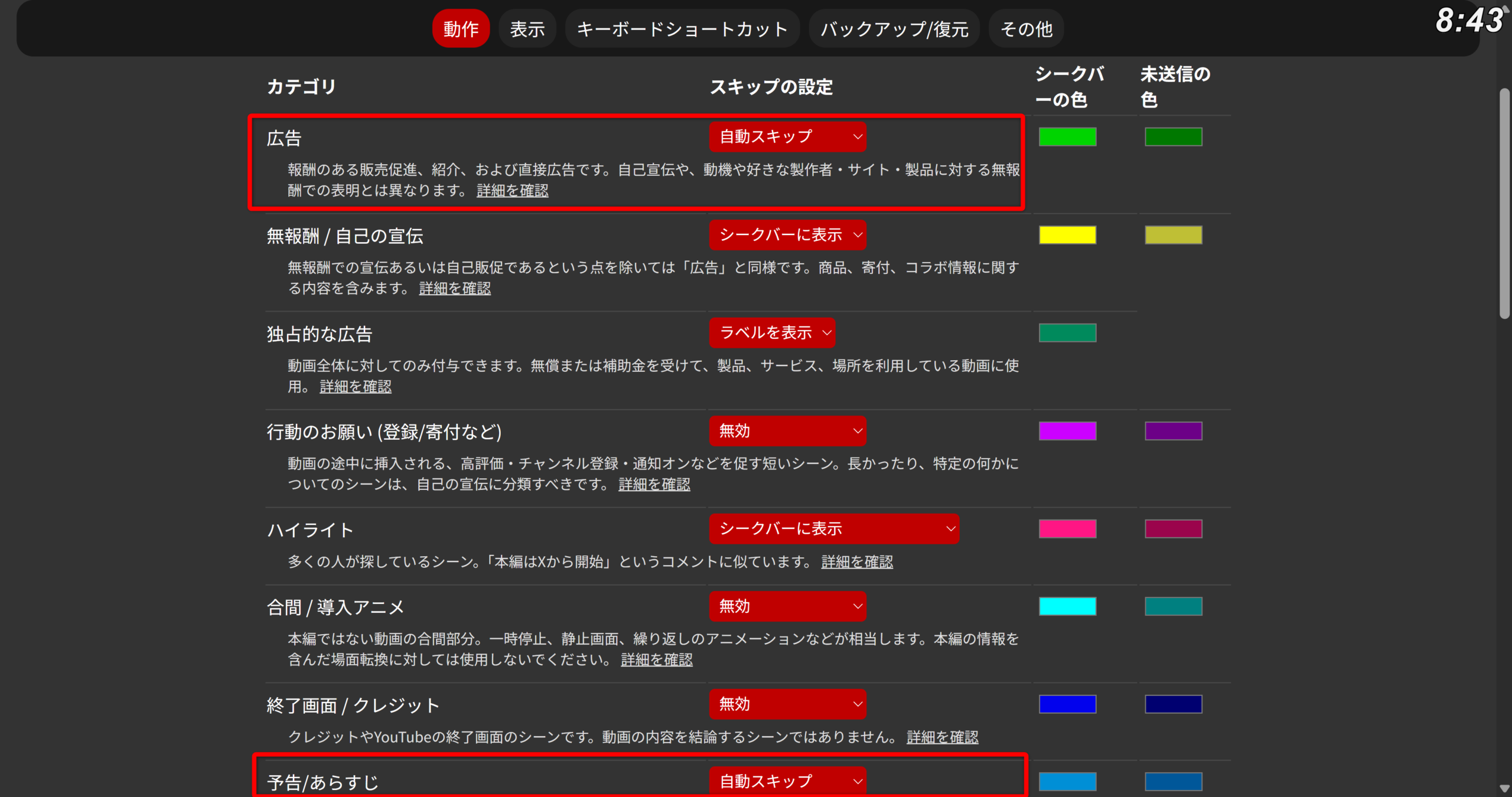This screenshot has height=797, width=1512.
Task: Open 予告/あらすじ 自動スキップ dropdown
Action: pyautogui.click(x=787, y=782)
